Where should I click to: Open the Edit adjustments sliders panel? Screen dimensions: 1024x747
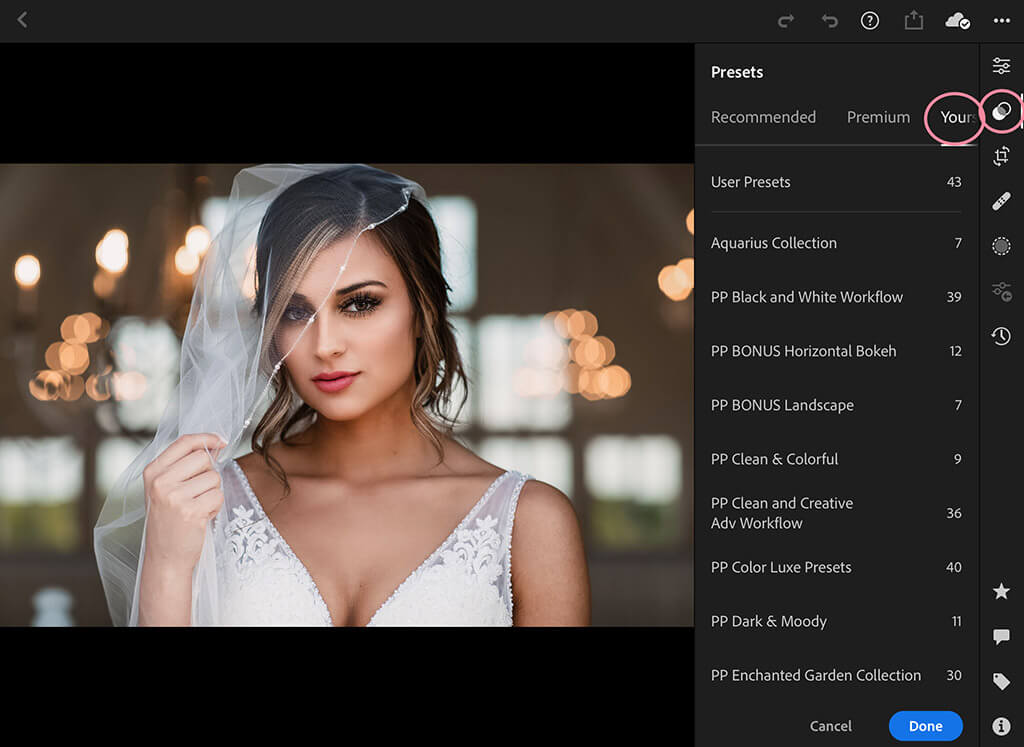(x=1001, y=66)
